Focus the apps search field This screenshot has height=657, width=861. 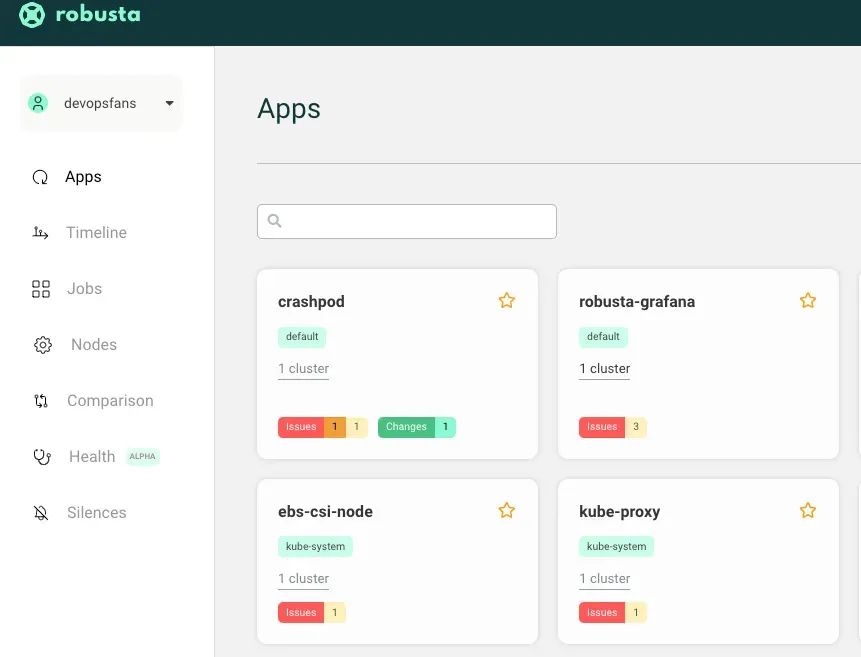coord(407,221)
